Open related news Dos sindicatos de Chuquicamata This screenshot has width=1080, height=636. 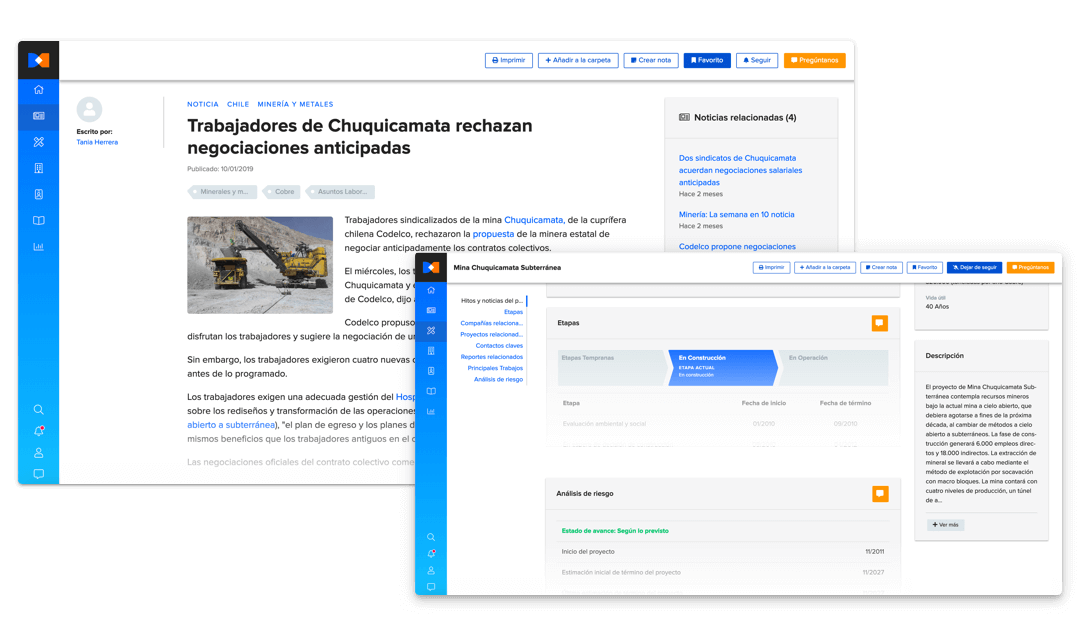tap(740, 170)
